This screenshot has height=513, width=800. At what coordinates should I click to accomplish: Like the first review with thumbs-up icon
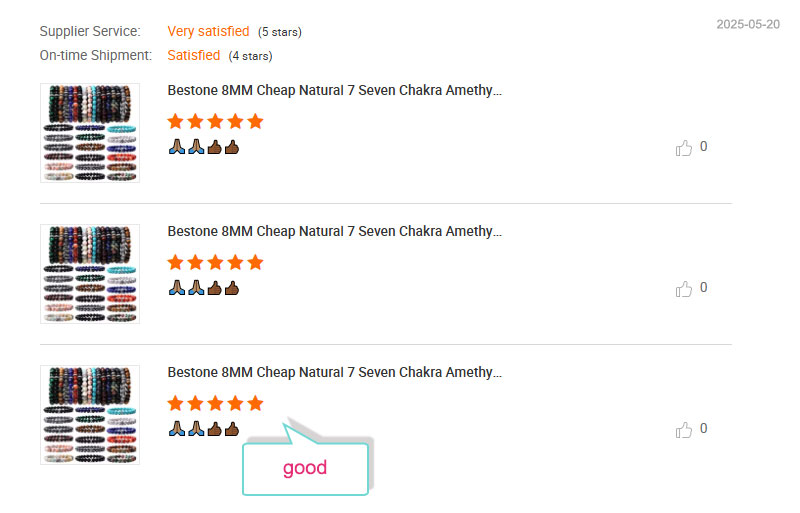tap(684, 148)
